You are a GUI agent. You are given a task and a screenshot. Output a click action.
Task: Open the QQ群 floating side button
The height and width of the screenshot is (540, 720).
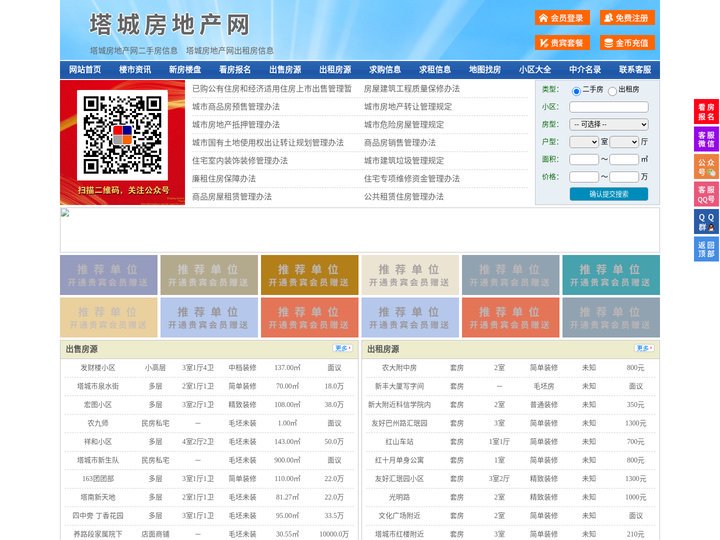706,222
